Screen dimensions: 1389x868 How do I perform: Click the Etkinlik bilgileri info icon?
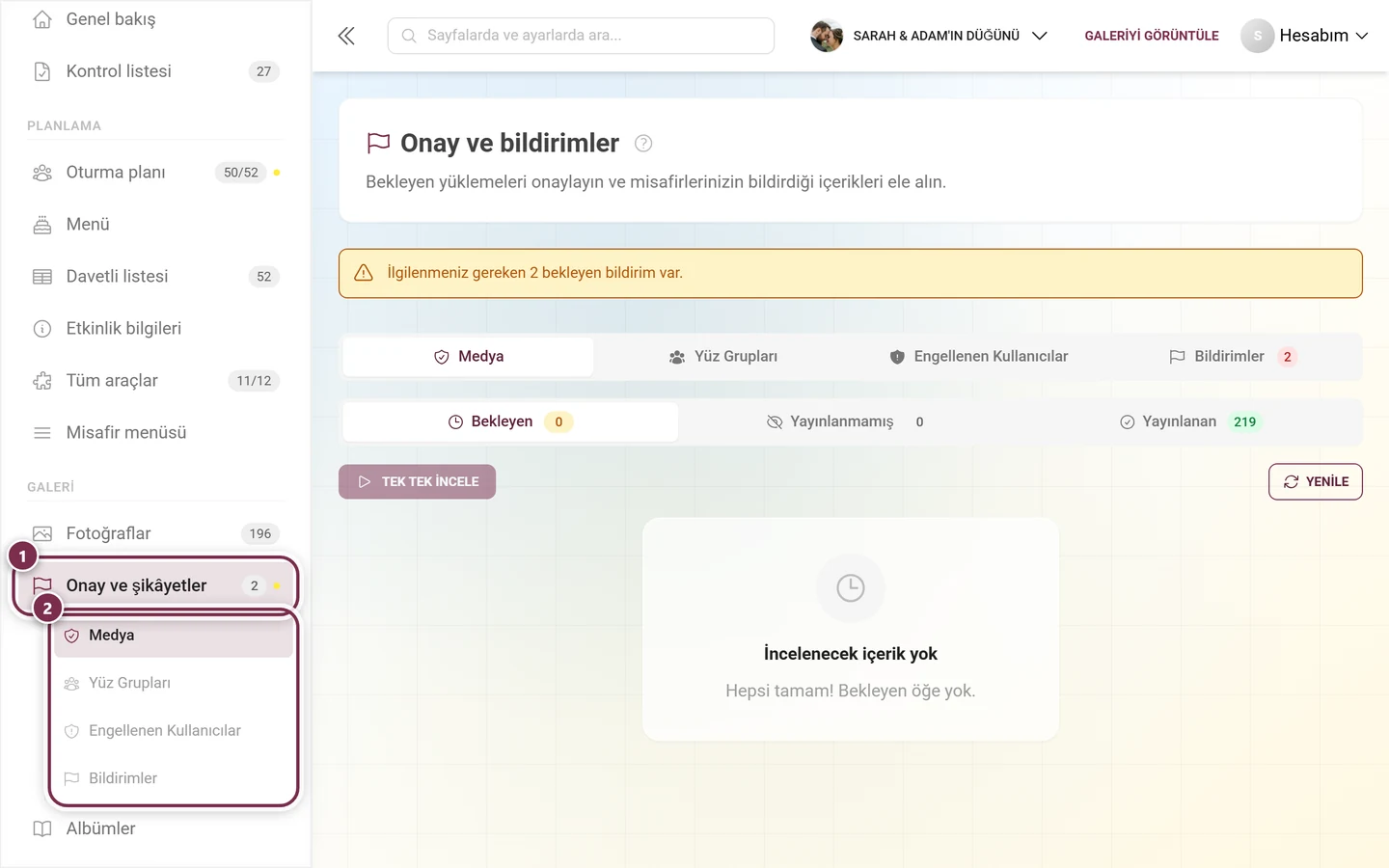[42, 329]
